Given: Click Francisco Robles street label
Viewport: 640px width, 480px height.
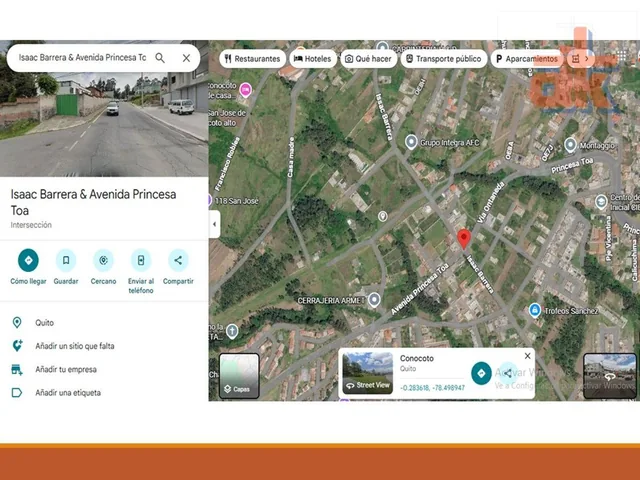Looking at the screenshot, I should tap(228, 164).
